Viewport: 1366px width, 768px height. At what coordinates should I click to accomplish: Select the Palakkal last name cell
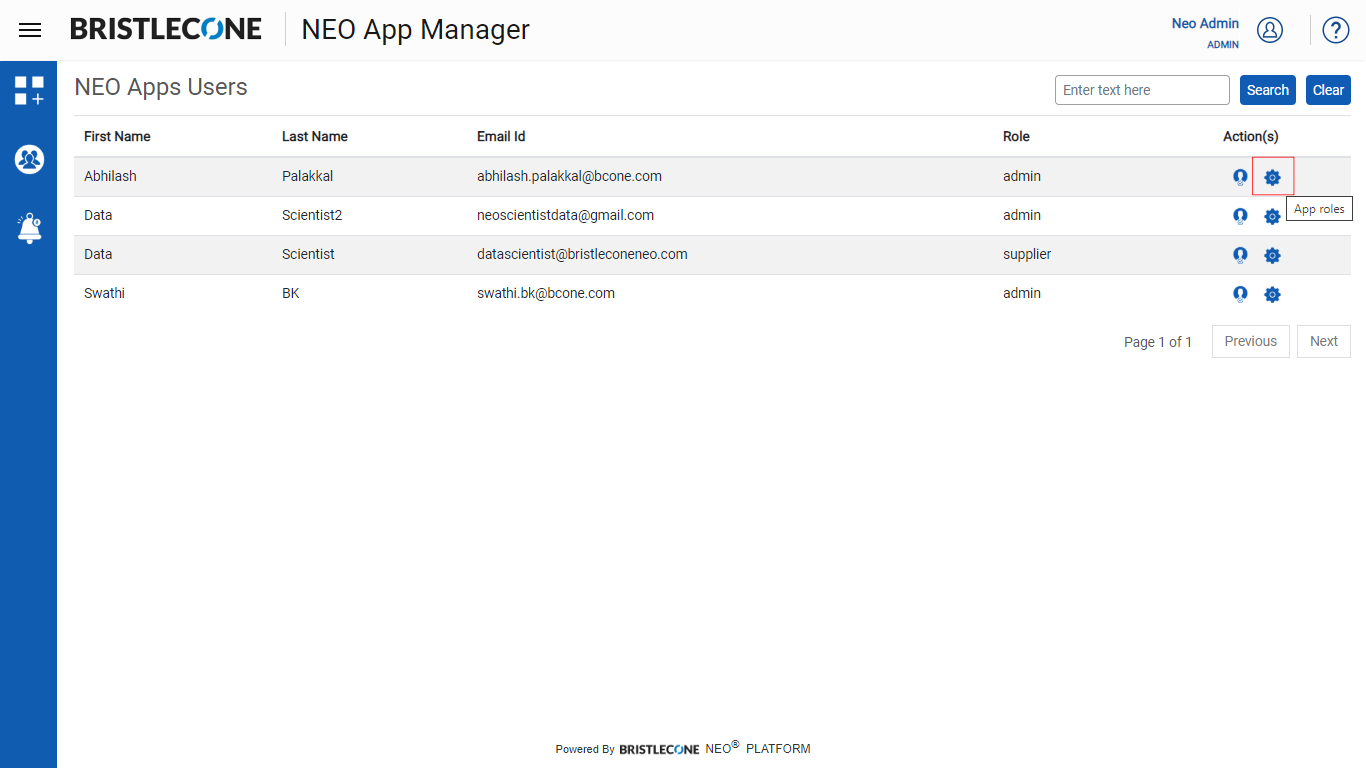click(x=308, y=176)
